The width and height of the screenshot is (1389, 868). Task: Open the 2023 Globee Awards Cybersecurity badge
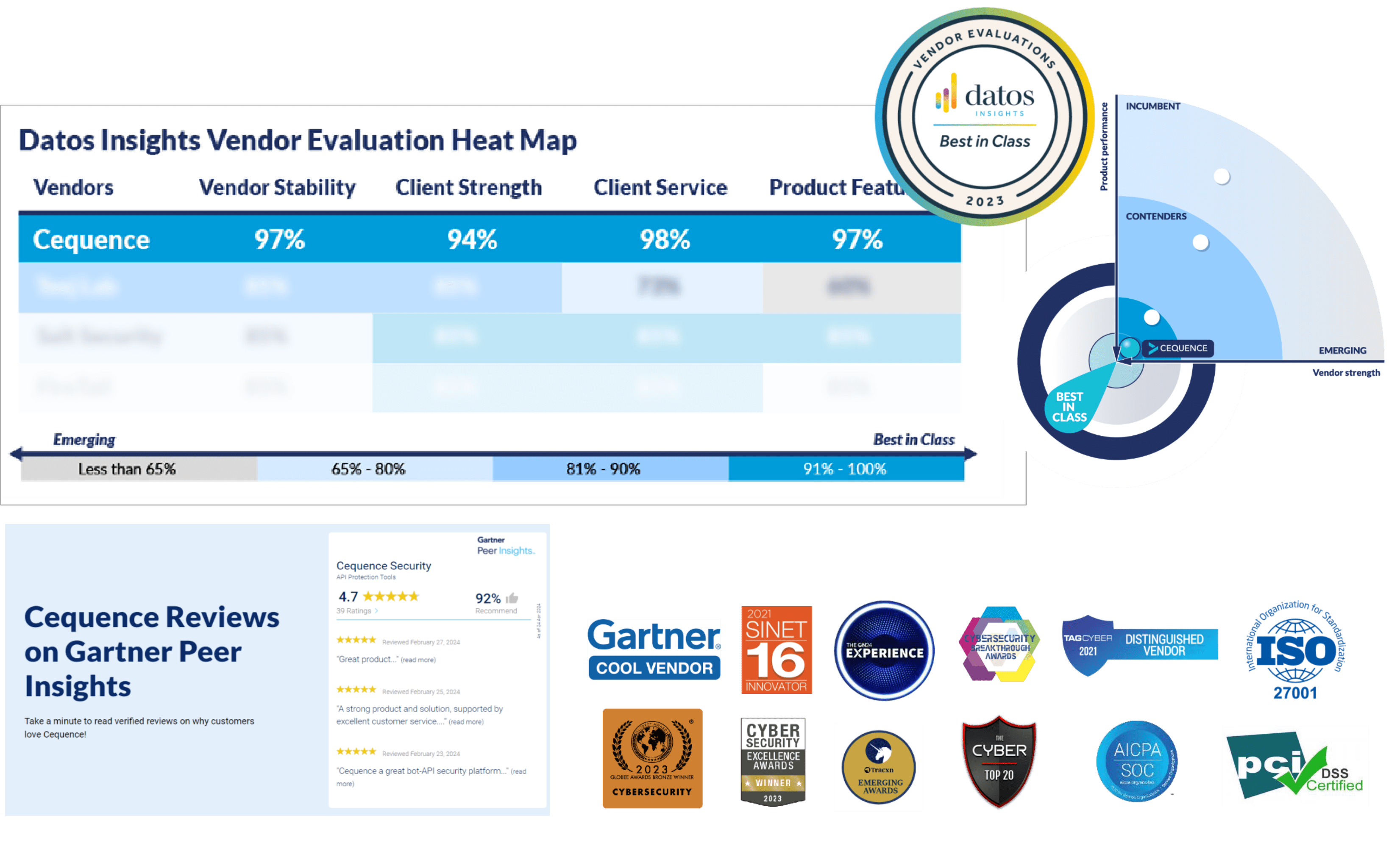point(652,758)
